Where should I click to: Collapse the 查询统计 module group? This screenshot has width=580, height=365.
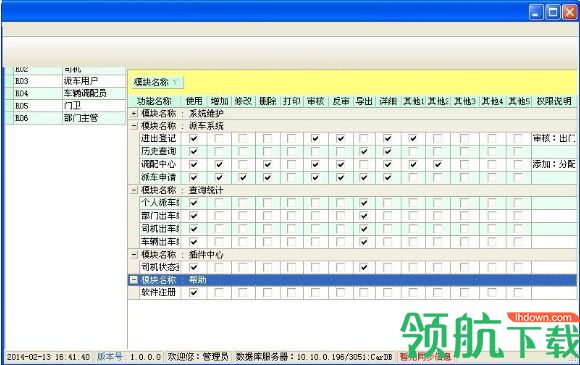coord(134,190)
